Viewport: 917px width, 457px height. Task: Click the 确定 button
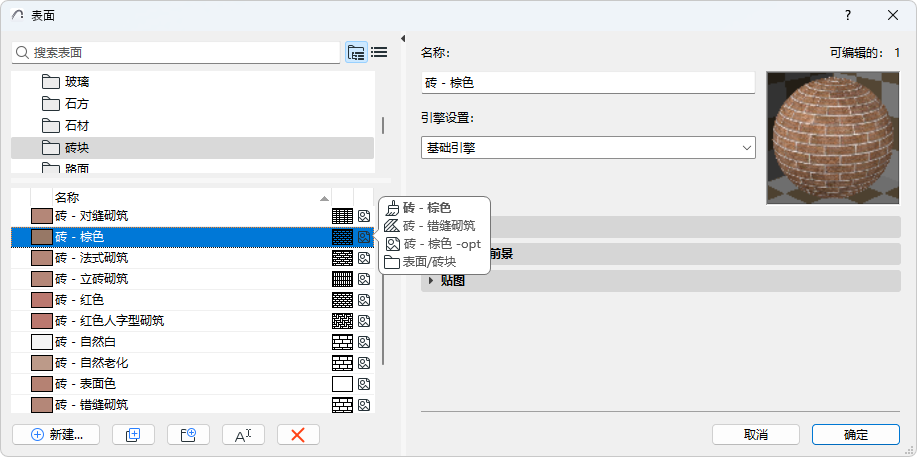[856, 435]
